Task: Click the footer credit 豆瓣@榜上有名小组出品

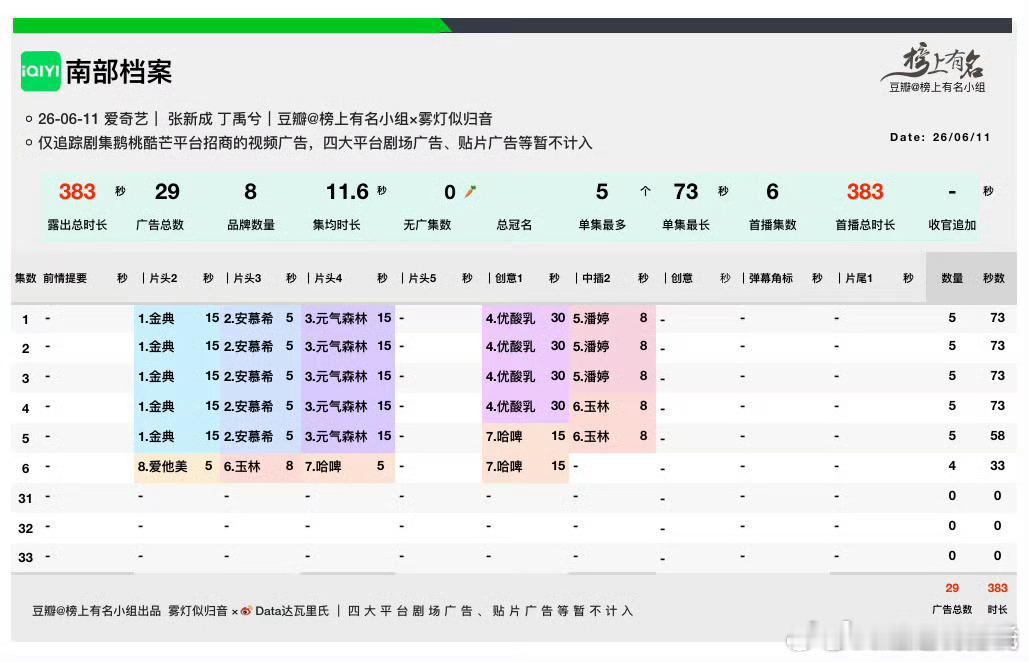Action: [96, 611]
